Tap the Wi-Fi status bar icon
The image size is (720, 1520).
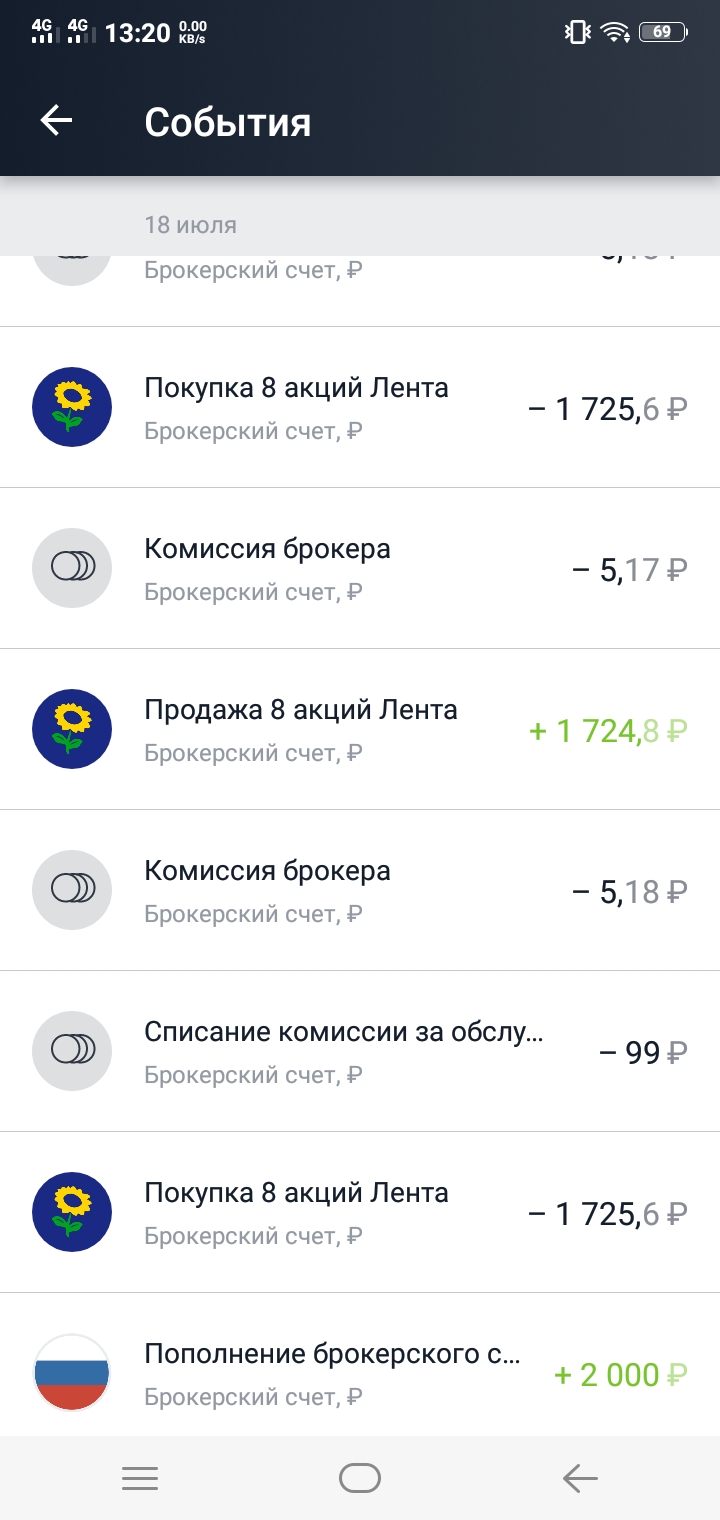[615, 32]
